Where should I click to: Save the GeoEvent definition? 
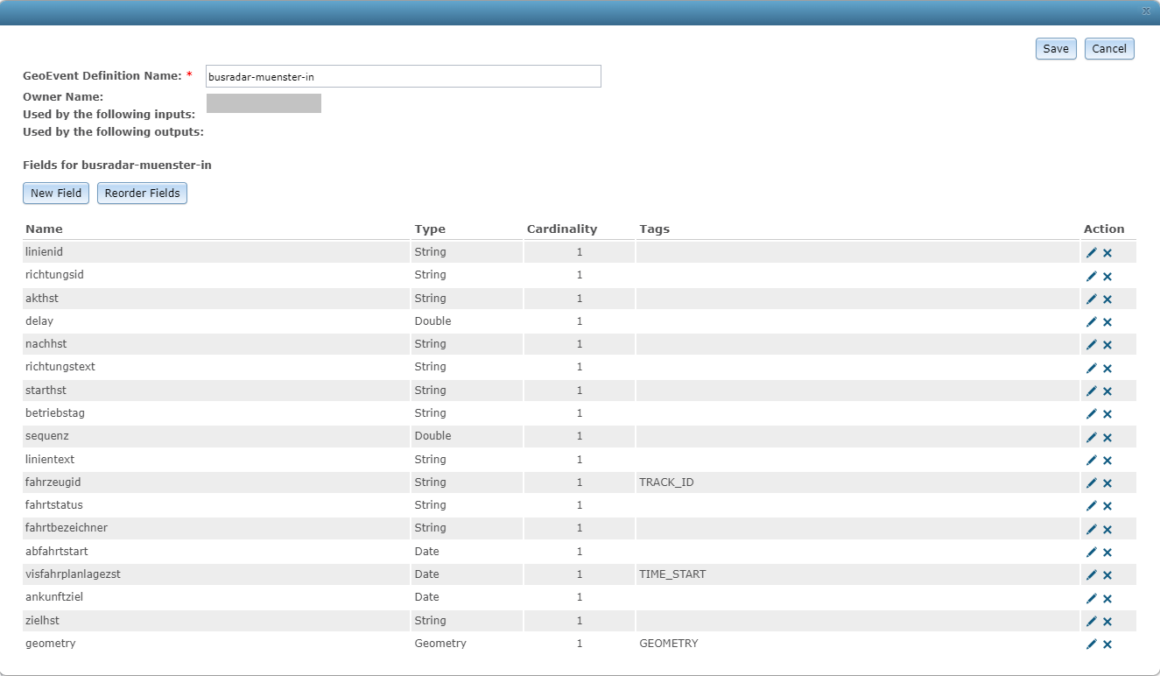[1056, 49]
